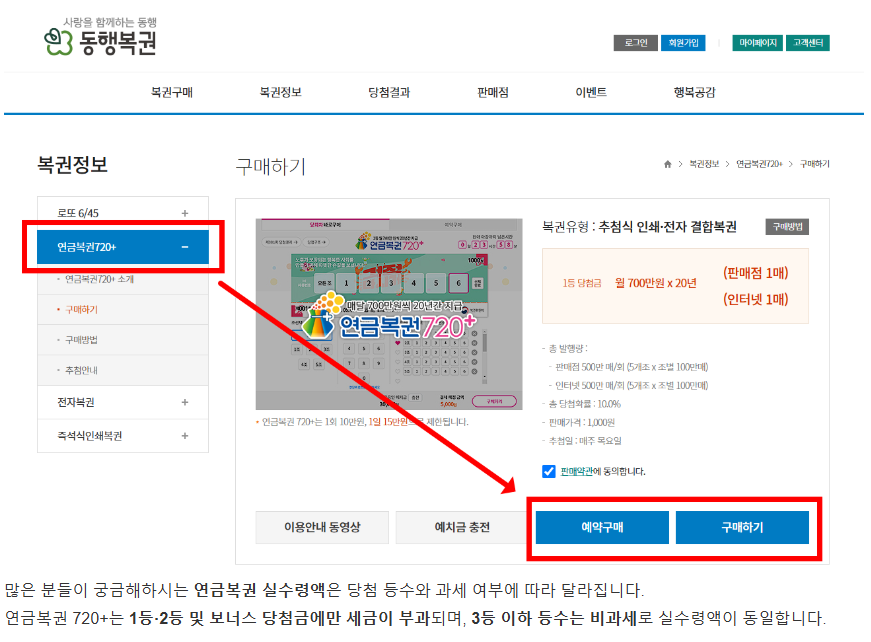The width and height of the screenshot is (871, 642).
Task: Expand the 로또 6/45 plus icon
Action: pyautogui.click(x=185, y=213)
